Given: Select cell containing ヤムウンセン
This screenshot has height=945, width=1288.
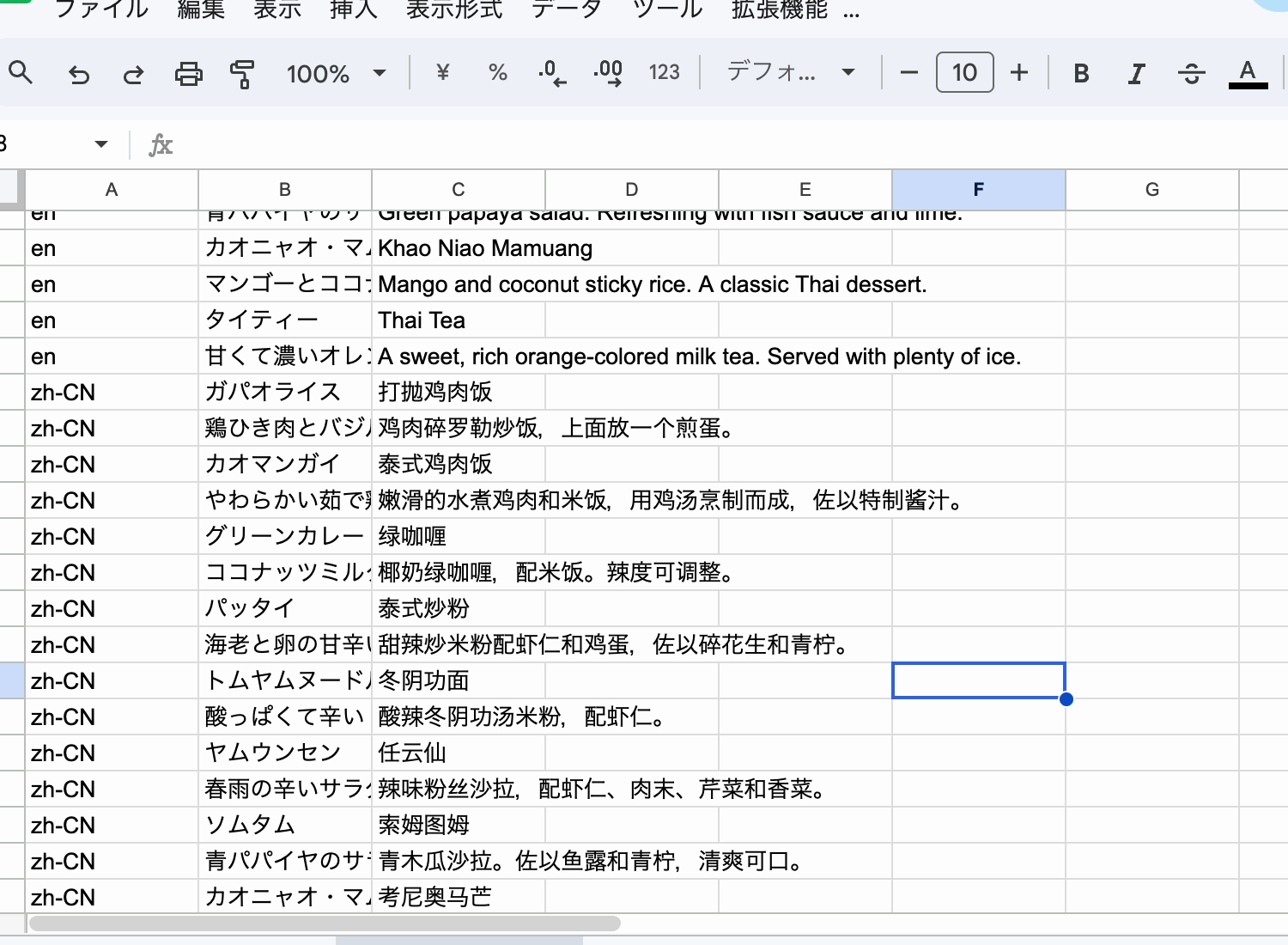Looking at the screenshot, I should [285, 753].
